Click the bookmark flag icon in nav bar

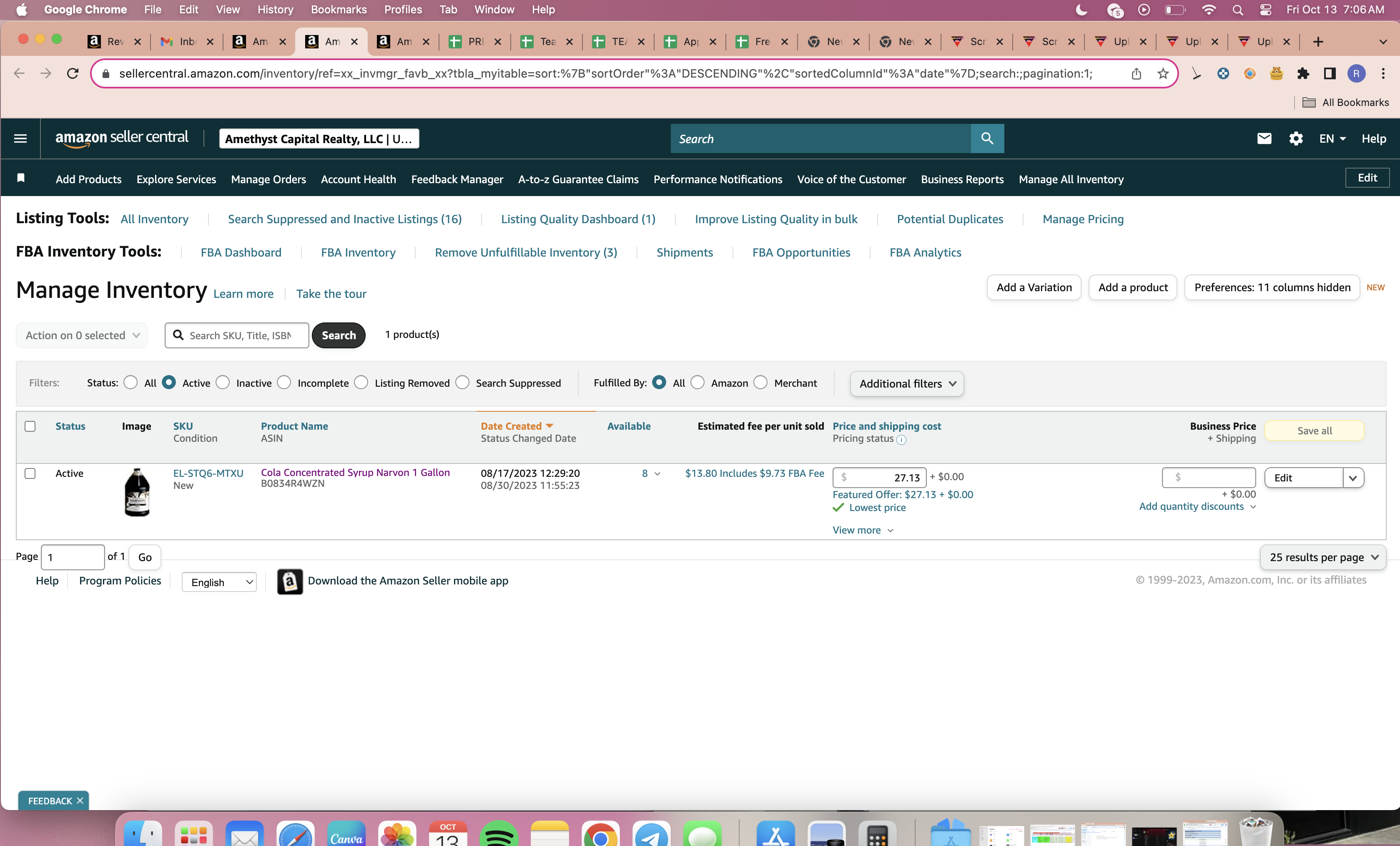coord(21,178)
